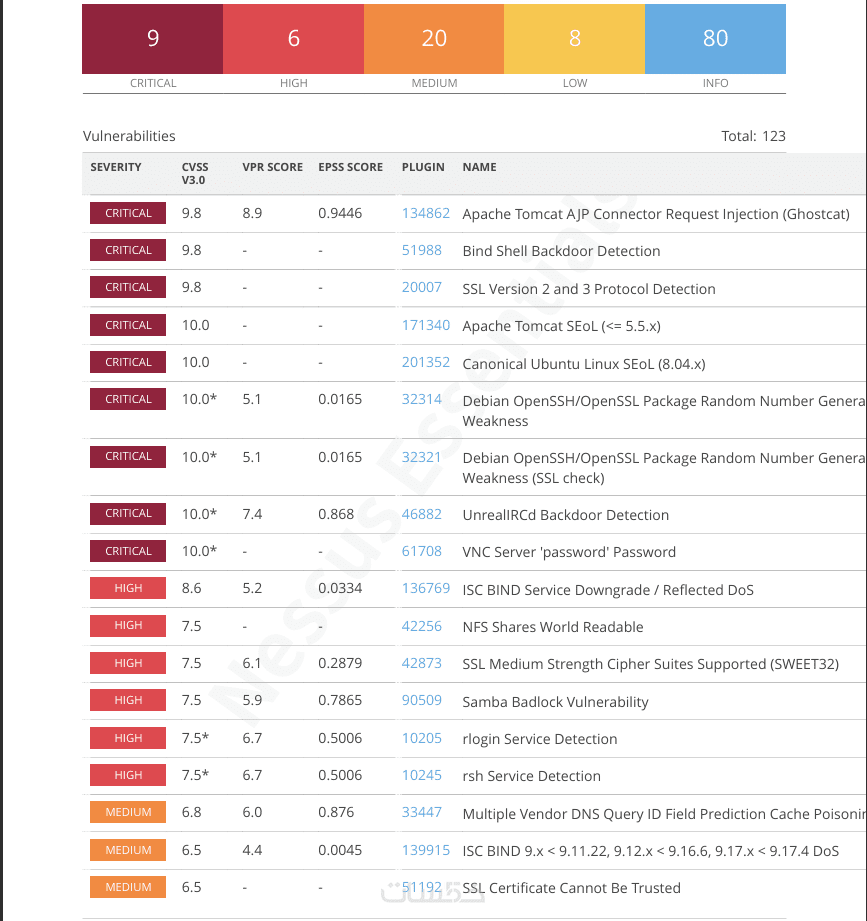Viewport: 867px width, 921px height.
Task: Click the PLUGIN column header
Action: point(423,167)
